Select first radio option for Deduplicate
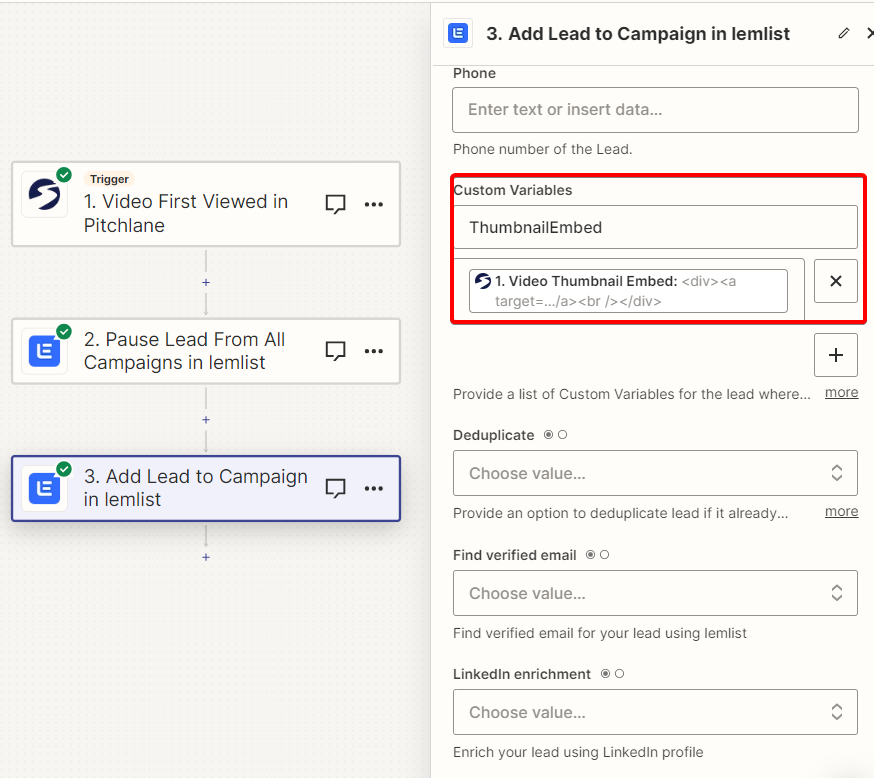Viewport: 874px width, 778px height. (548, 435)
